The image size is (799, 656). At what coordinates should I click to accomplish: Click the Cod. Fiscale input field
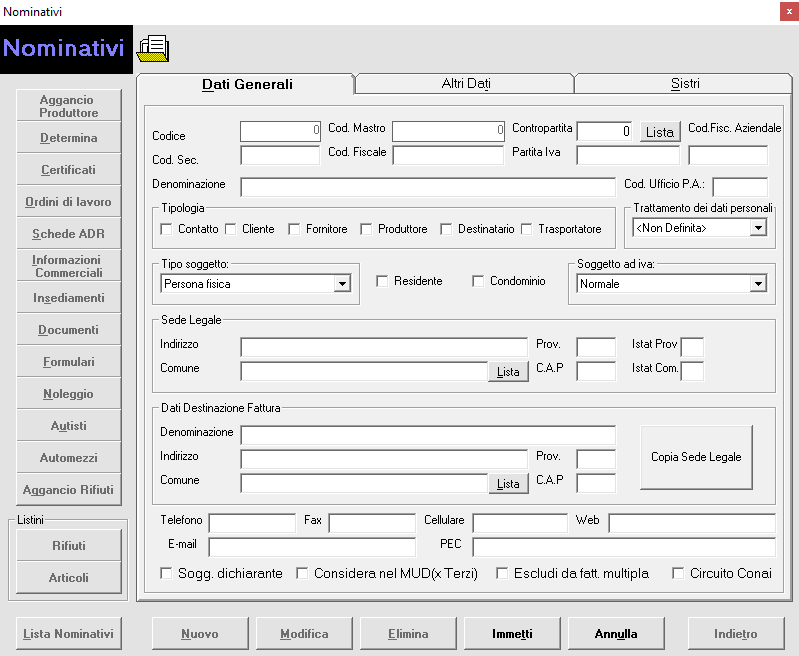(448, 155)
